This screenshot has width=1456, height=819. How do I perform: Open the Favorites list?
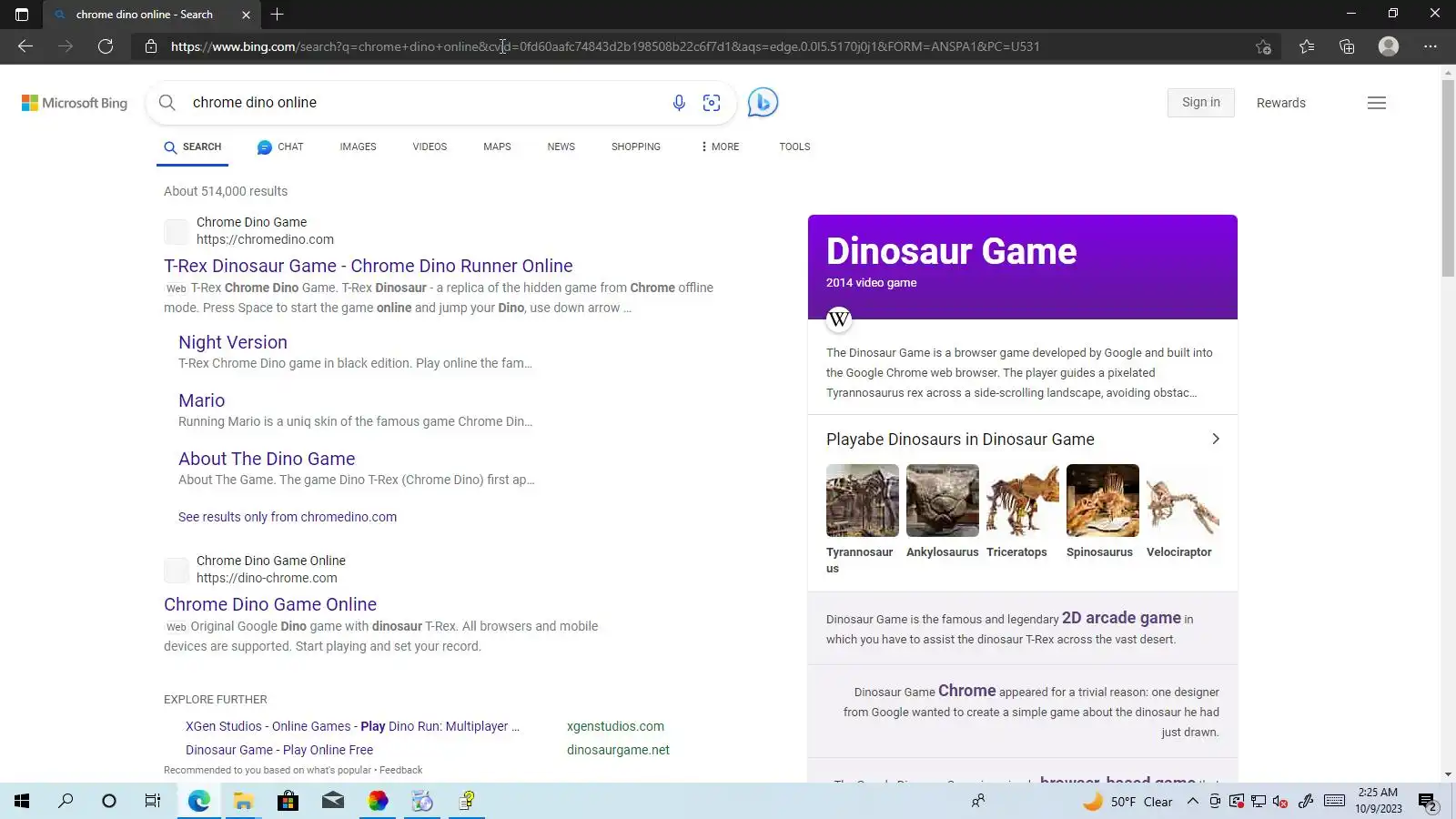[x=1307, y=46]
